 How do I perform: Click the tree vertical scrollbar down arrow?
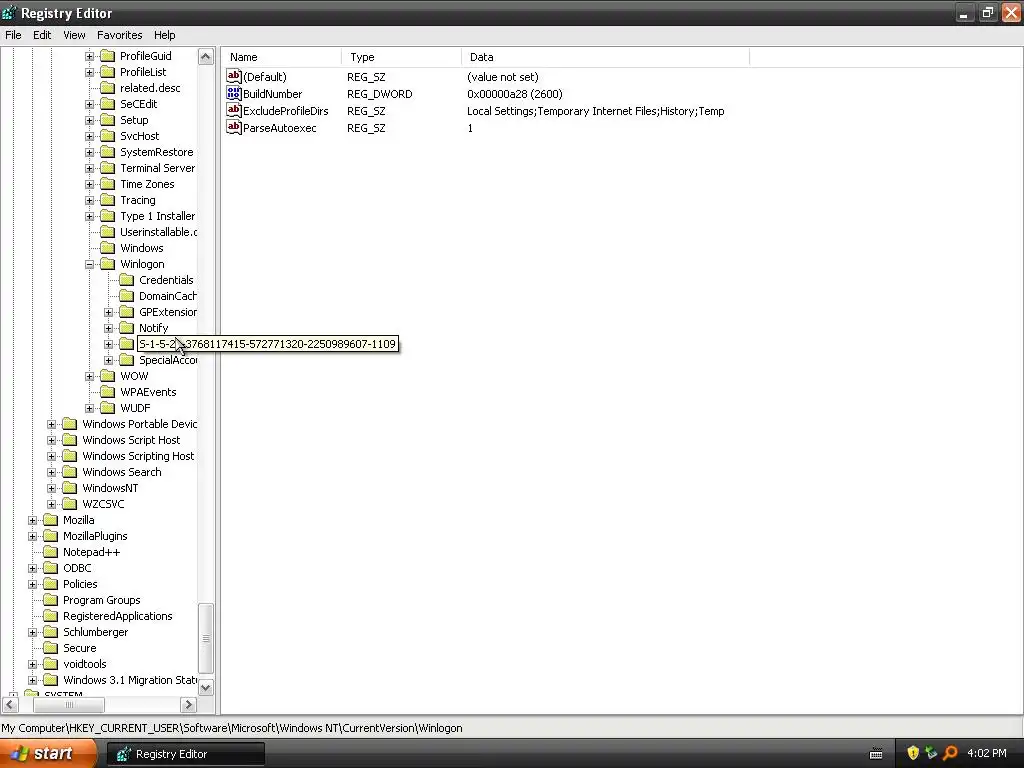tap(206, 687)
